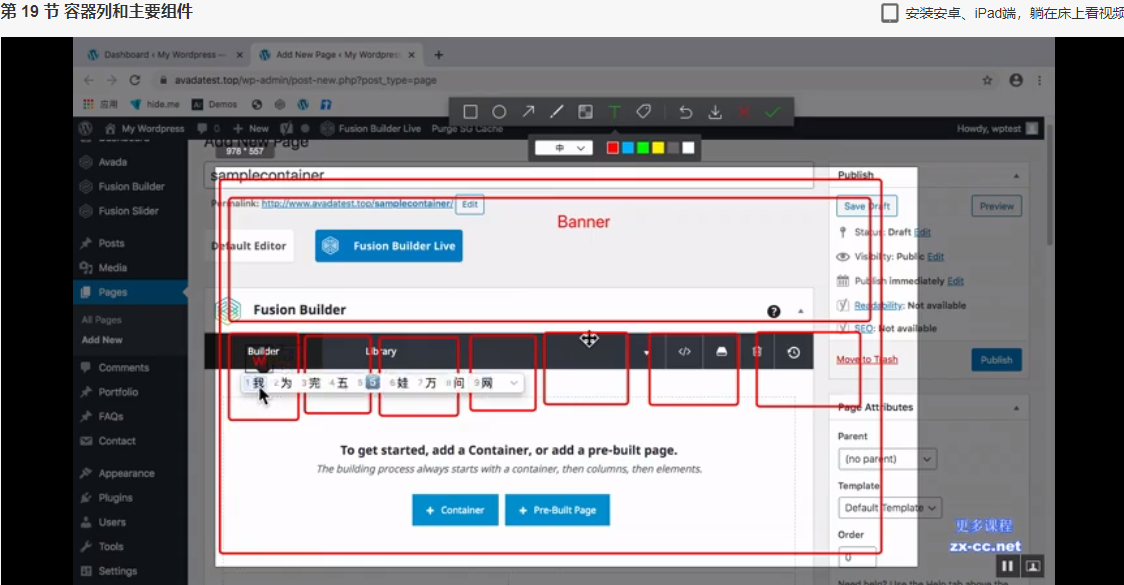Click the save template icon in builder toolbar
The image size is (1124, 585).
(x=721, y=351)
